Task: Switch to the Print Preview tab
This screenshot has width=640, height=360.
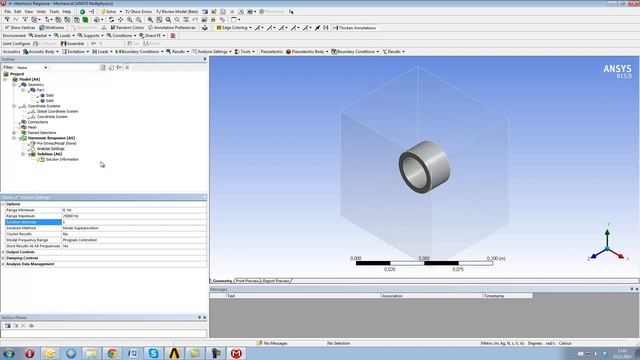Action: 247,281
